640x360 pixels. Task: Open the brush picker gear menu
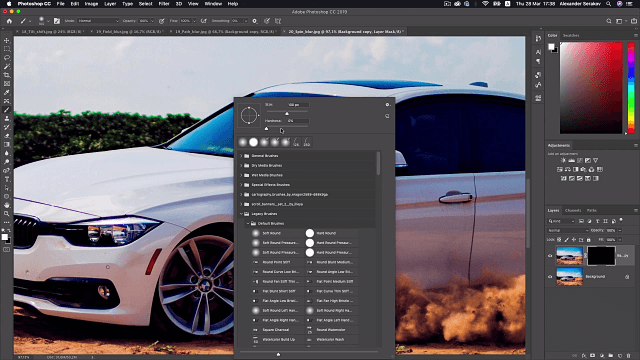(387, 105)
